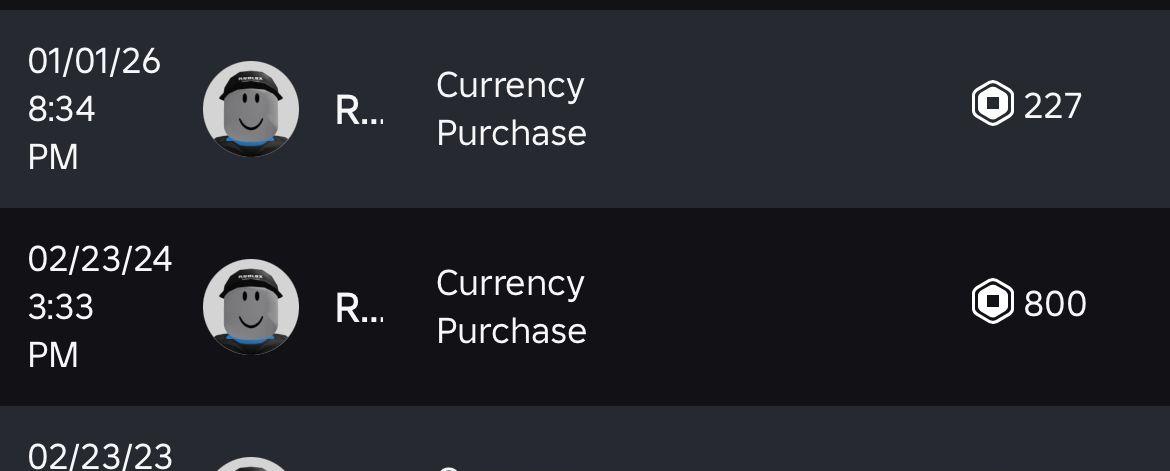
Task: Click the 800 Robux amount
Action: point(1055,303)
